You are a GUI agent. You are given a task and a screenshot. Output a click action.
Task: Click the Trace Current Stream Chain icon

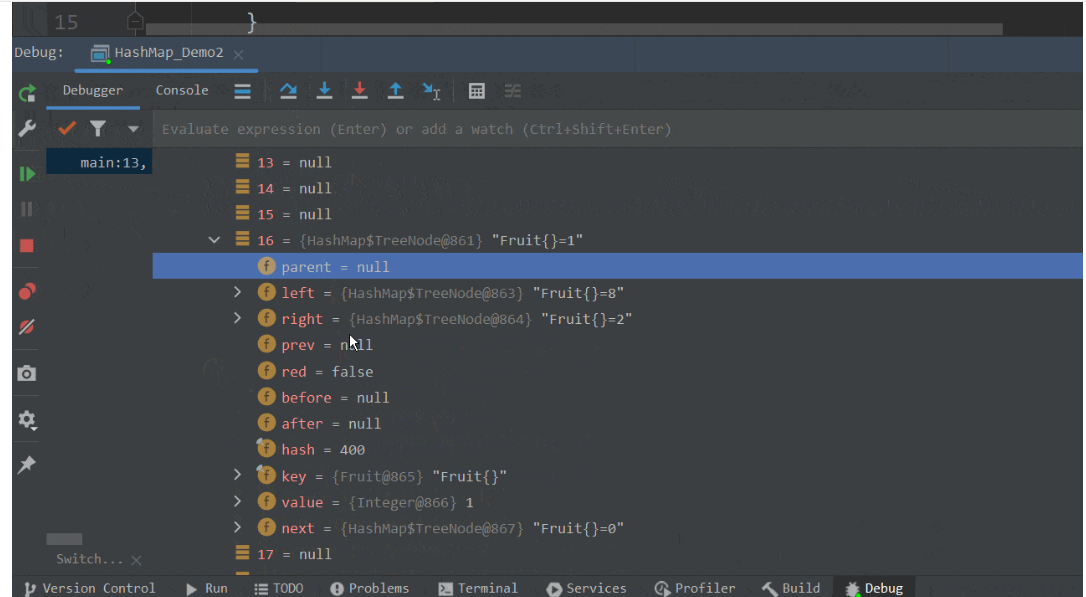coord(513,91)
